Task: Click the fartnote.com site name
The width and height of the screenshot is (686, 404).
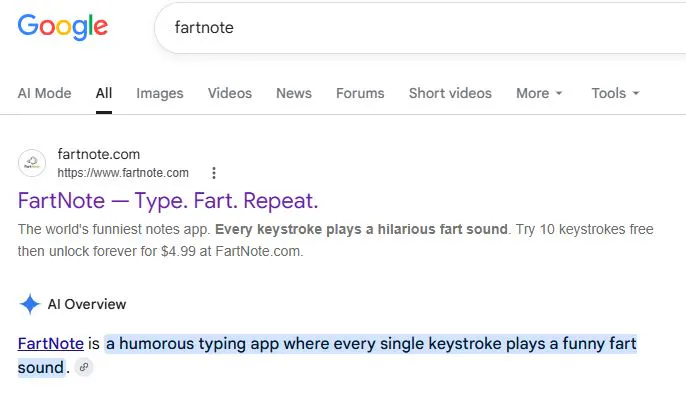Action: click(99, 154)
